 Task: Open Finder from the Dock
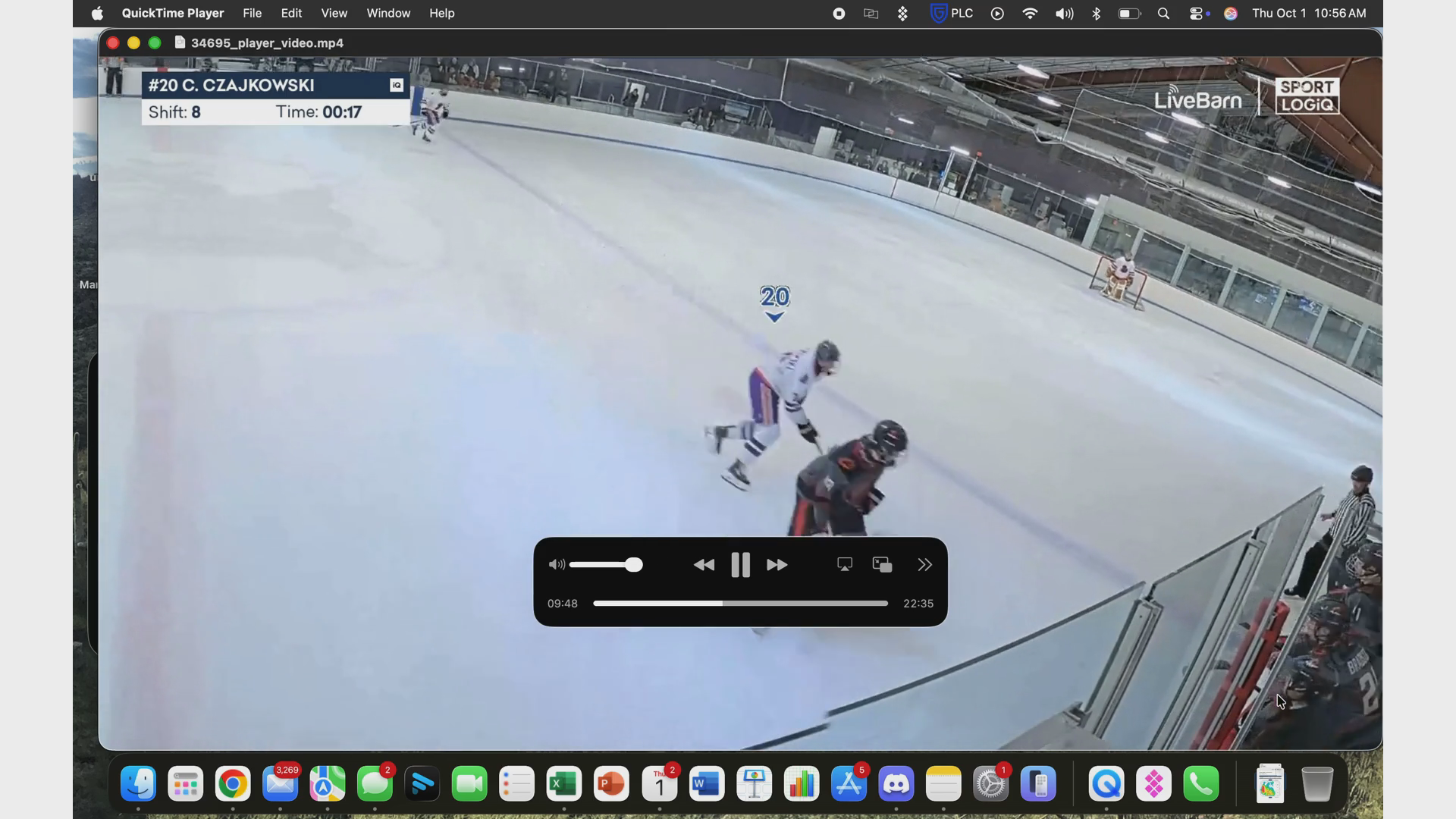(x=138, y=784)
